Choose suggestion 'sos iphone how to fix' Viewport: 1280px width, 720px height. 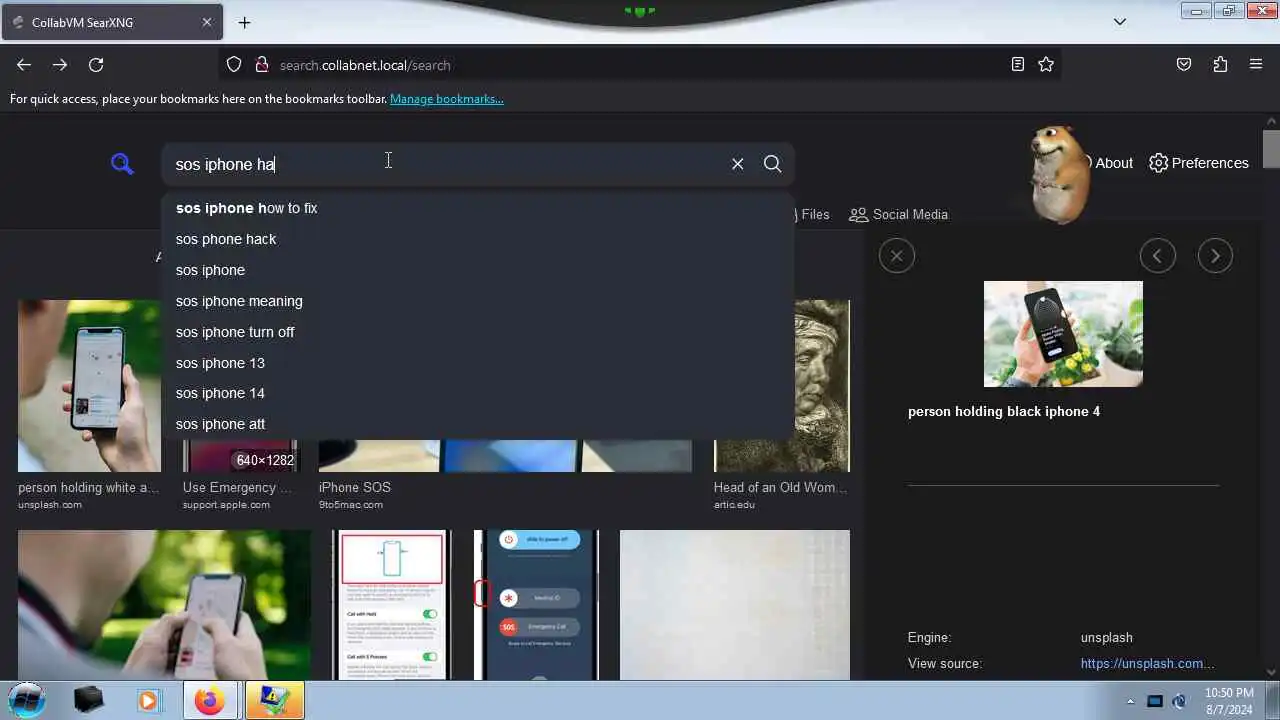[477, 208]
